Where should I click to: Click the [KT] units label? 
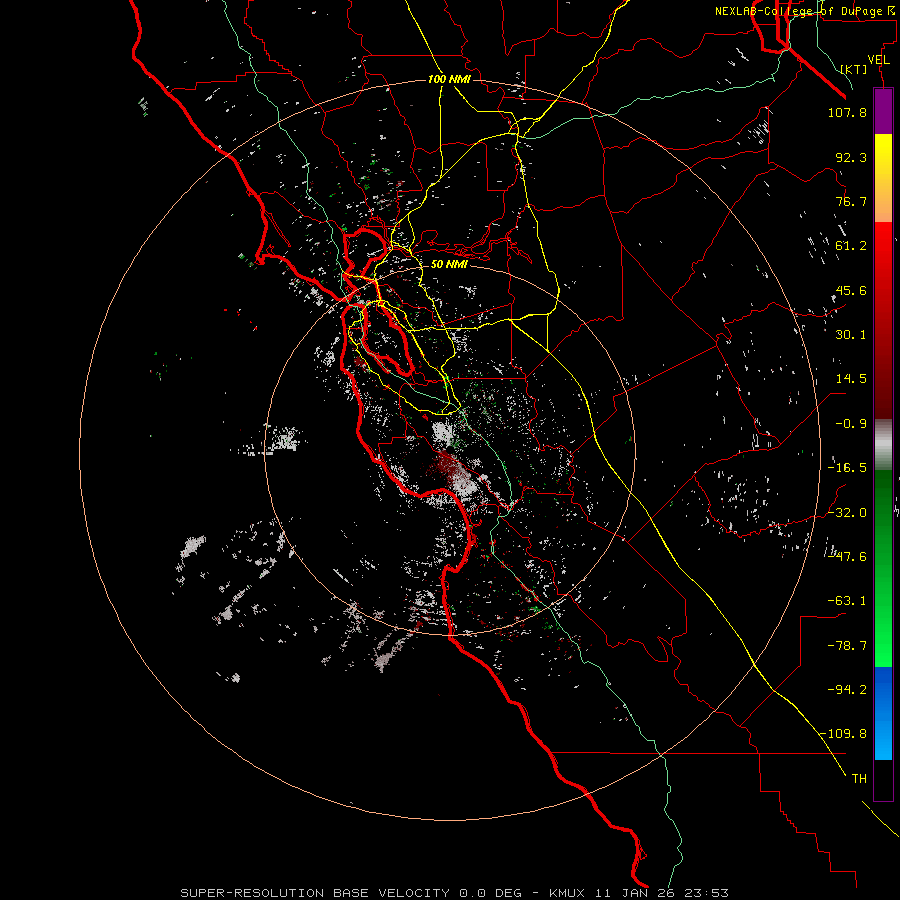click(x=854, y=69)
